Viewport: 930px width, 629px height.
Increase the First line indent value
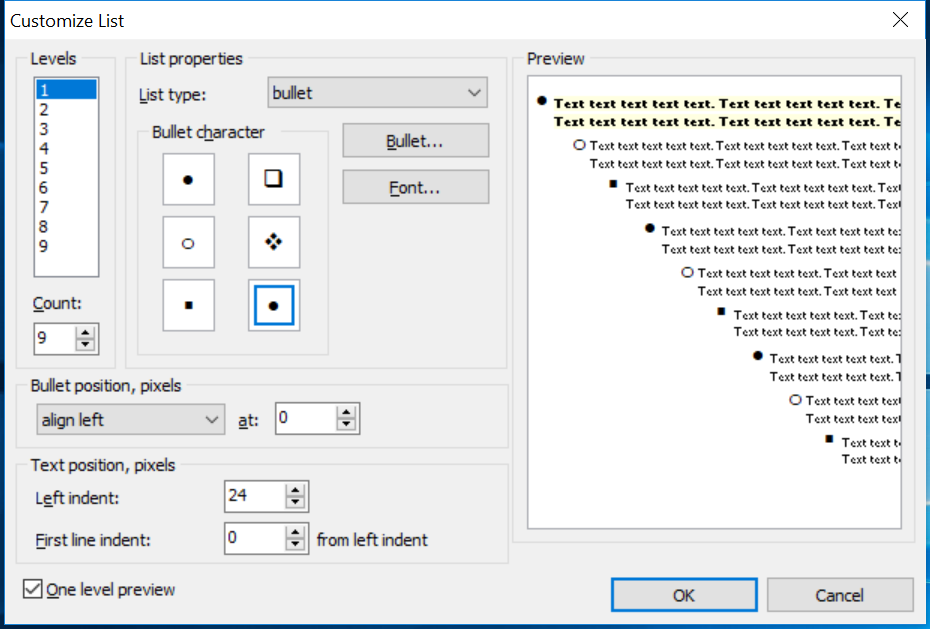295,533
